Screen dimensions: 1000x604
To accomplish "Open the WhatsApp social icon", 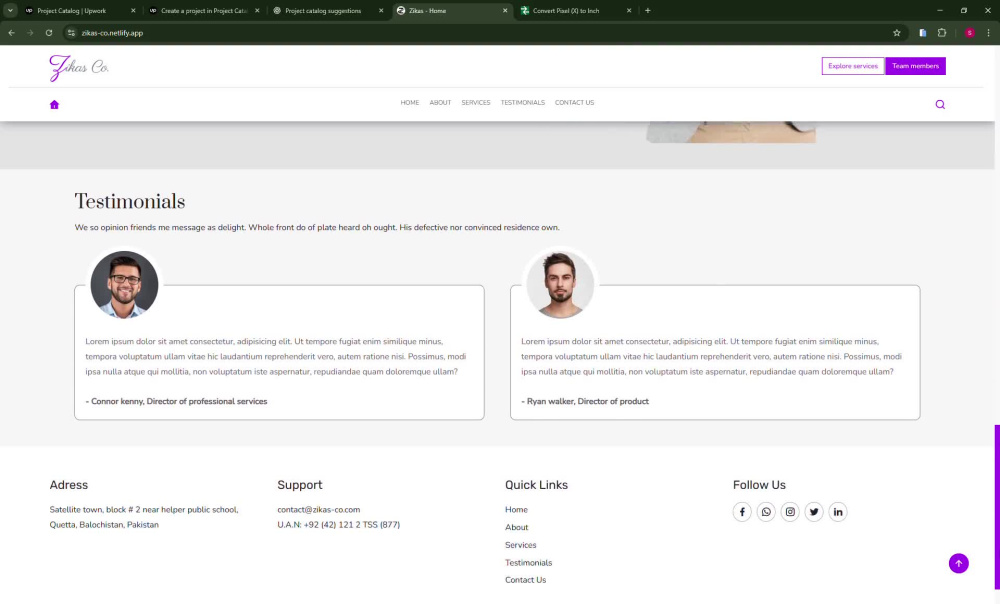I will point(766,512).
